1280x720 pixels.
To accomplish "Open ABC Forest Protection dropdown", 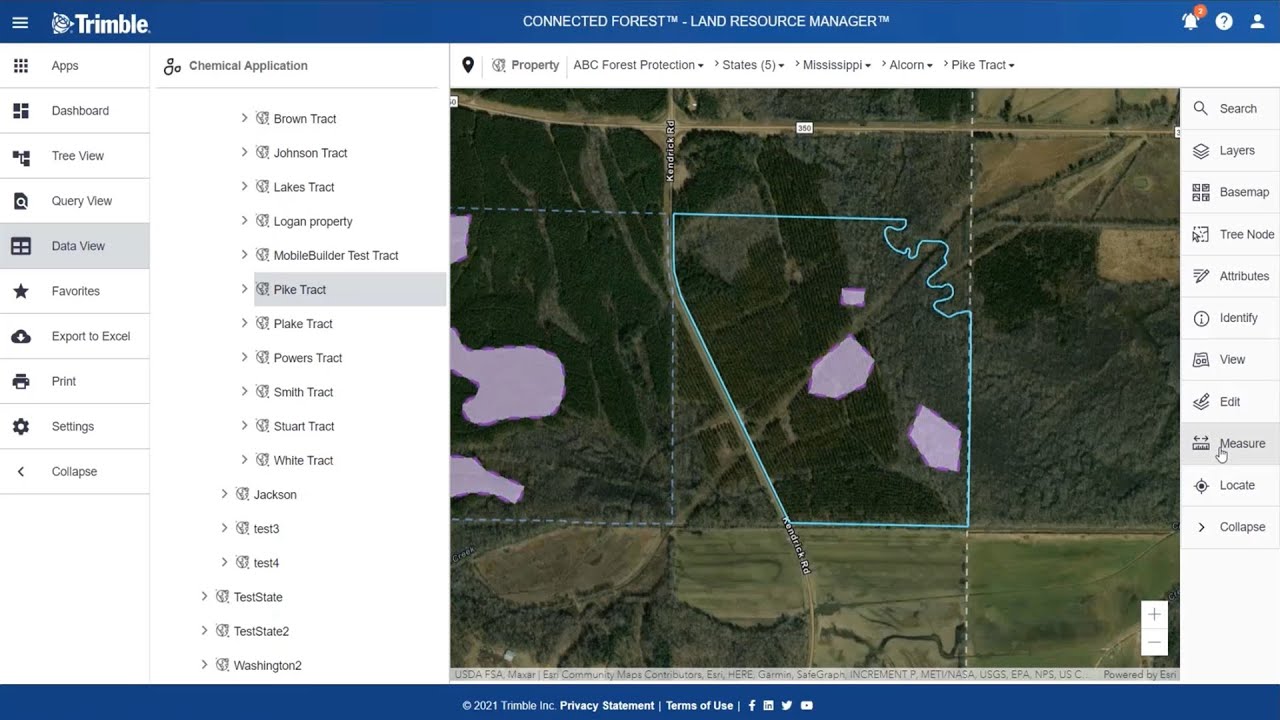I will click(638, 65).
